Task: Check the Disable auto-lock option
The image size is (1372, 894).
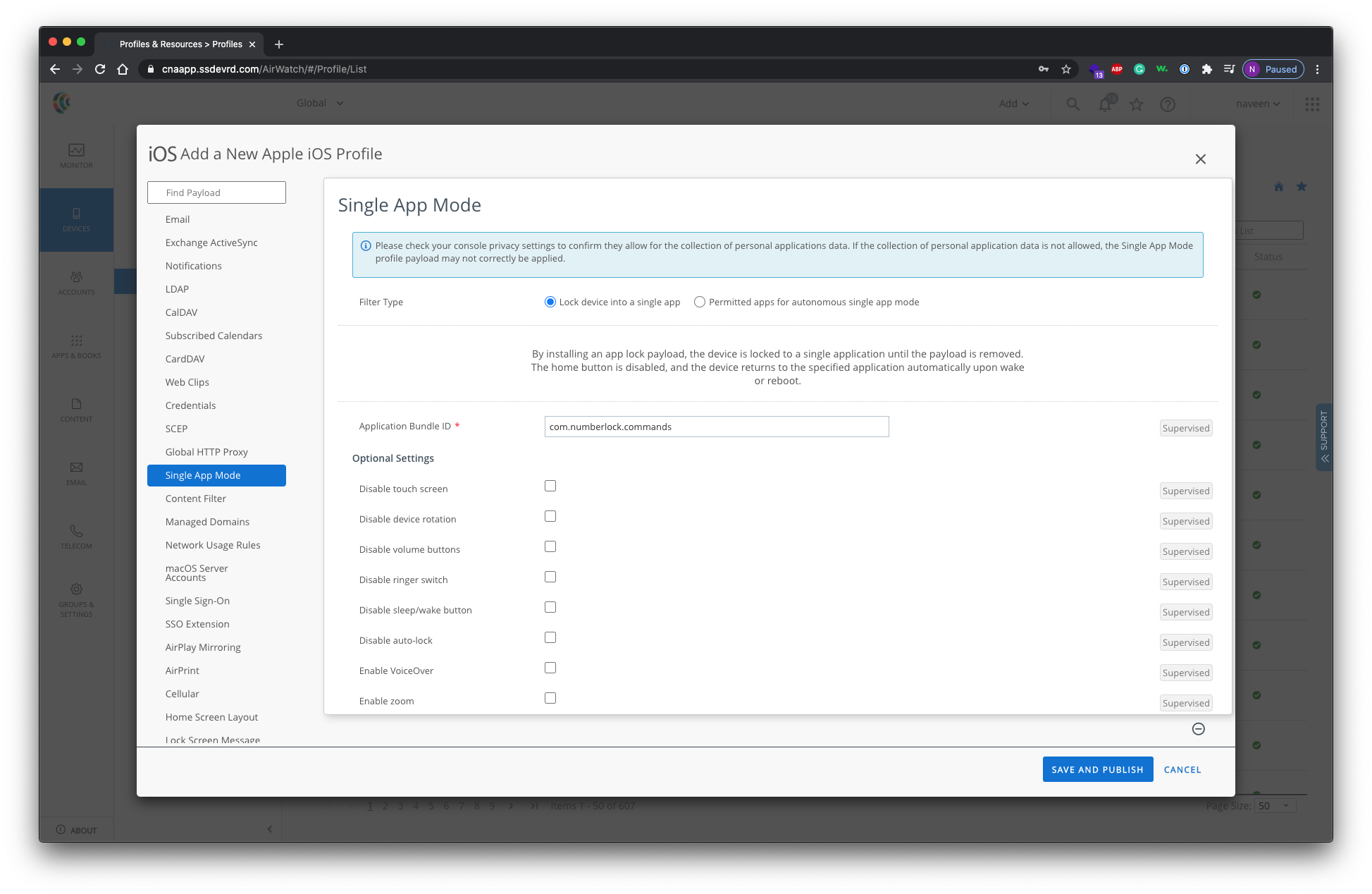Action: 550,637
